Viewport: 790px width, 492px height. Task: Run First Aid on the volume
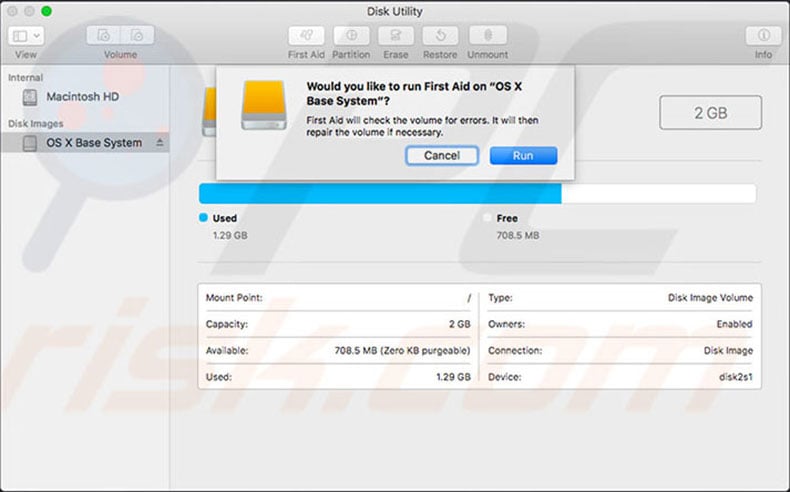[x=523, y=156]
